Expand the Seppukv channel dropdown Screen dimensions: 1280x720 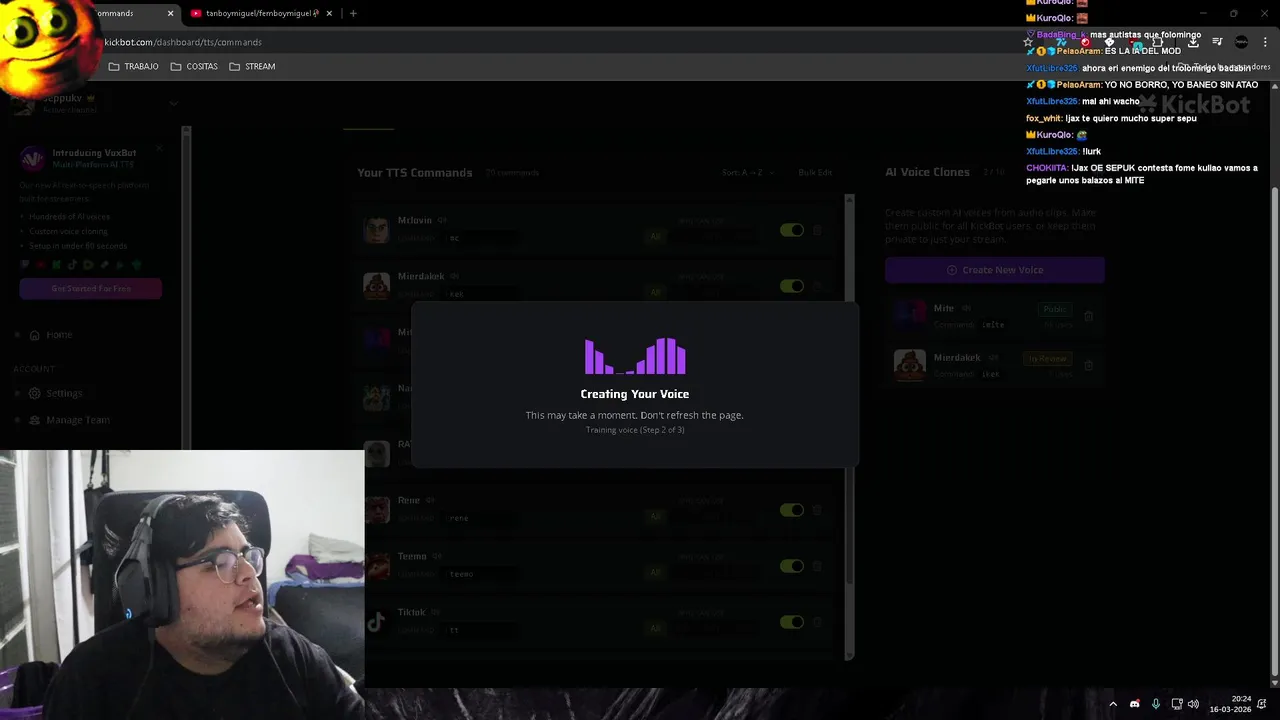coord(173,103)
